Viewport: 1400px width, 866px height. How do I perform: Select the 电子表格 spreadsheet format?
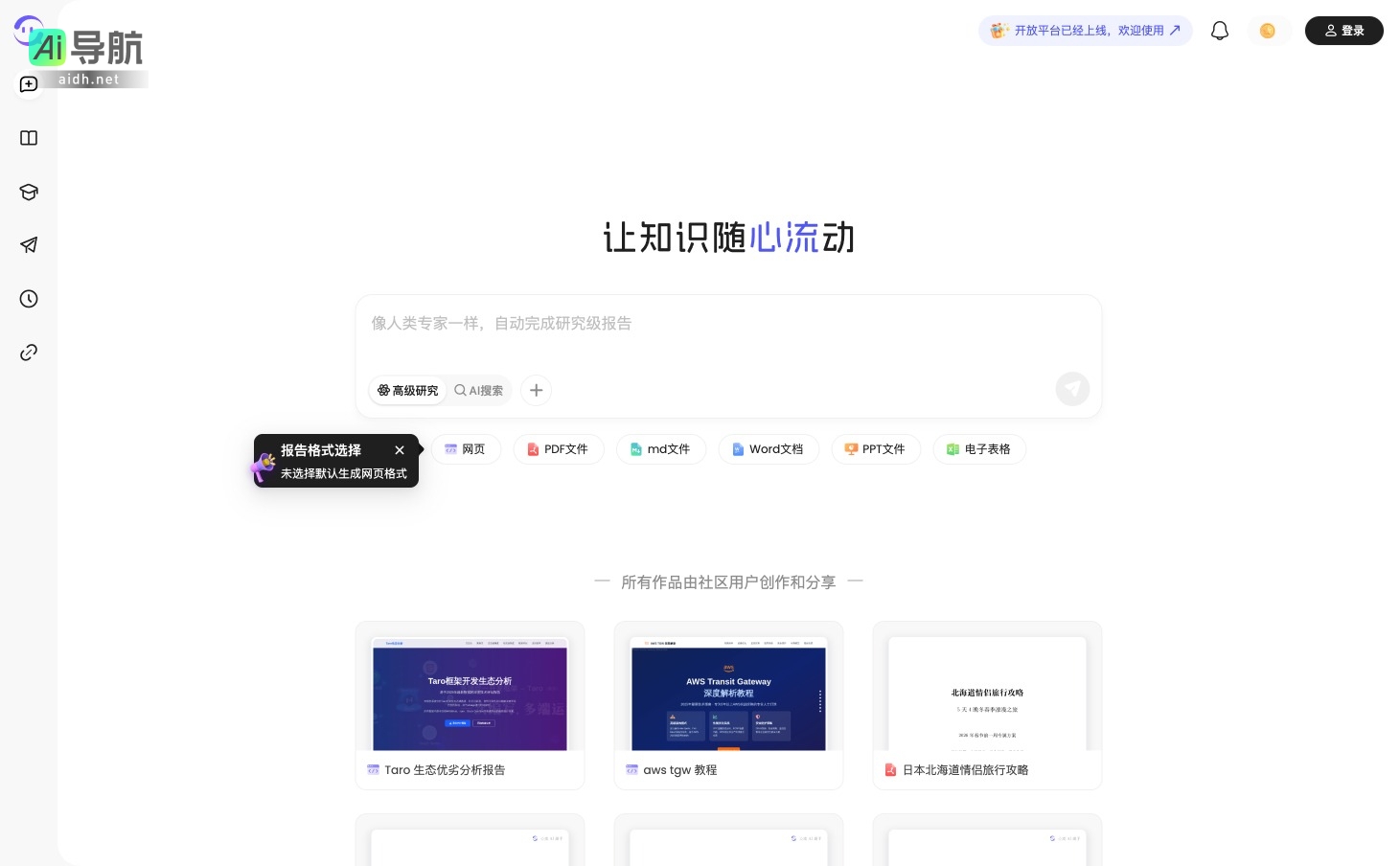tap(979, 449)
